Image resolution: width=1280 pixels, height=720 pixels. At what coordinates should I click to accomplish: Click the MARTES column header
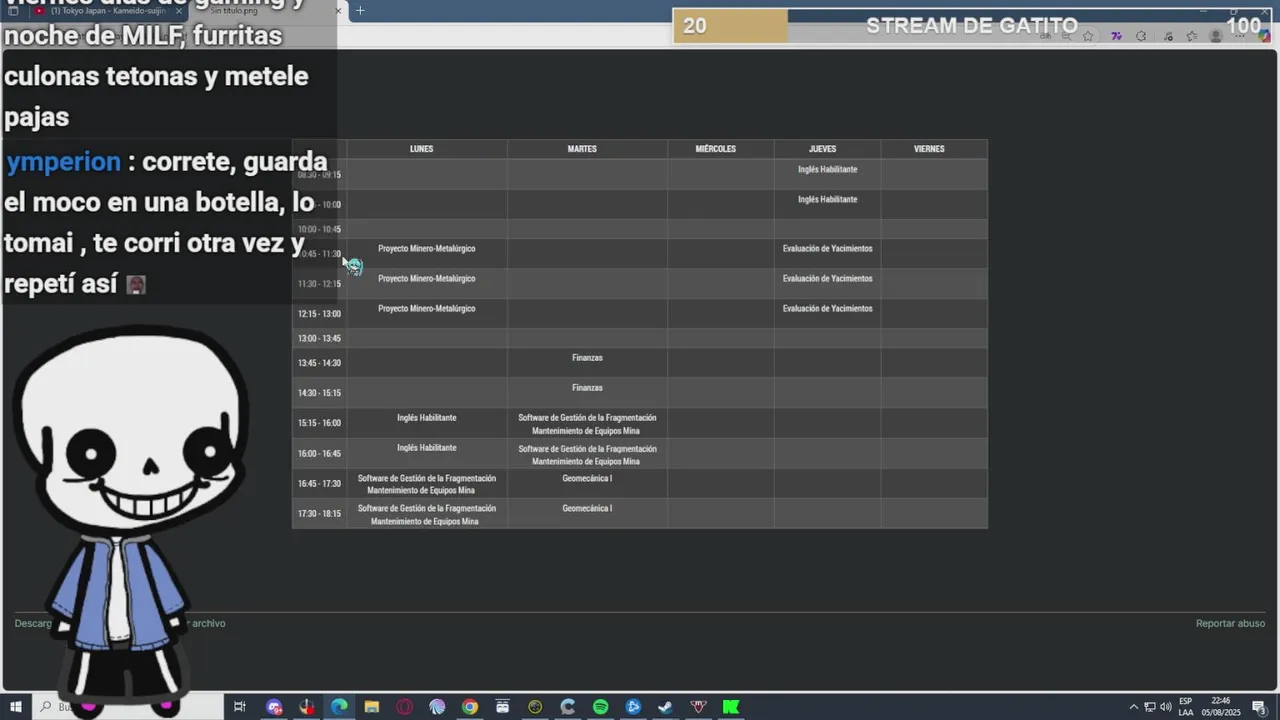click(582, 149)
